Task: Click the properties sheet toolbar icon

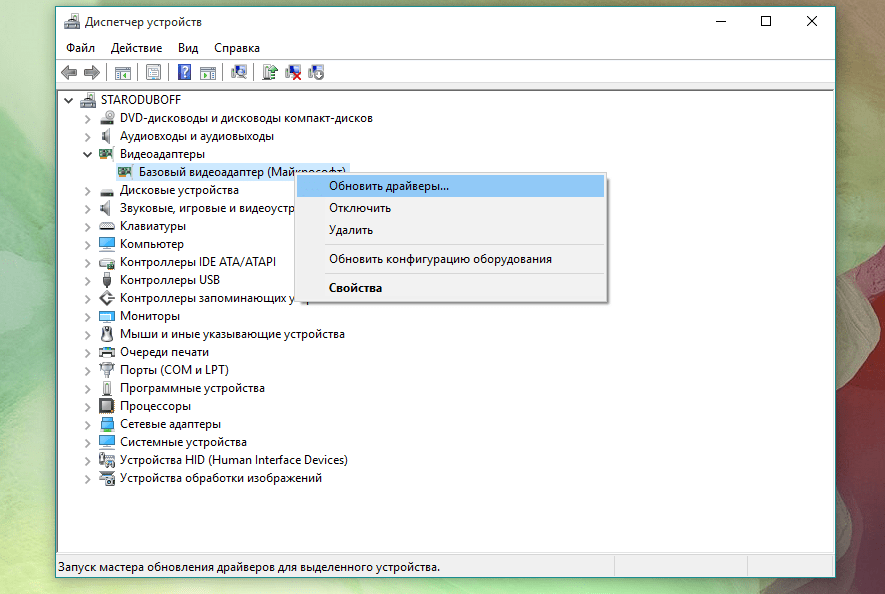Action: tap(153, 72)
